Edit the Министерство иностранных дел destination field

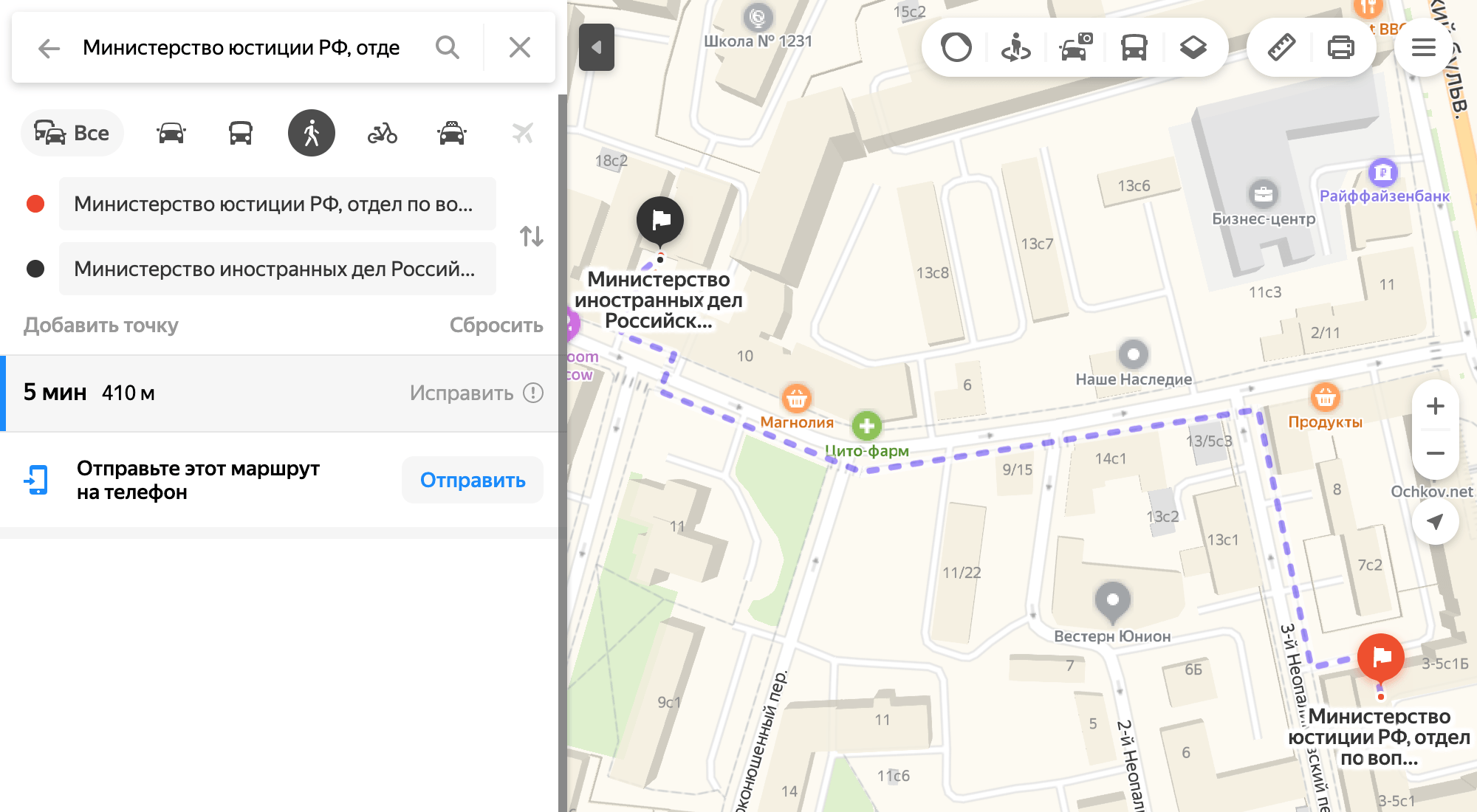coord(278,269)
